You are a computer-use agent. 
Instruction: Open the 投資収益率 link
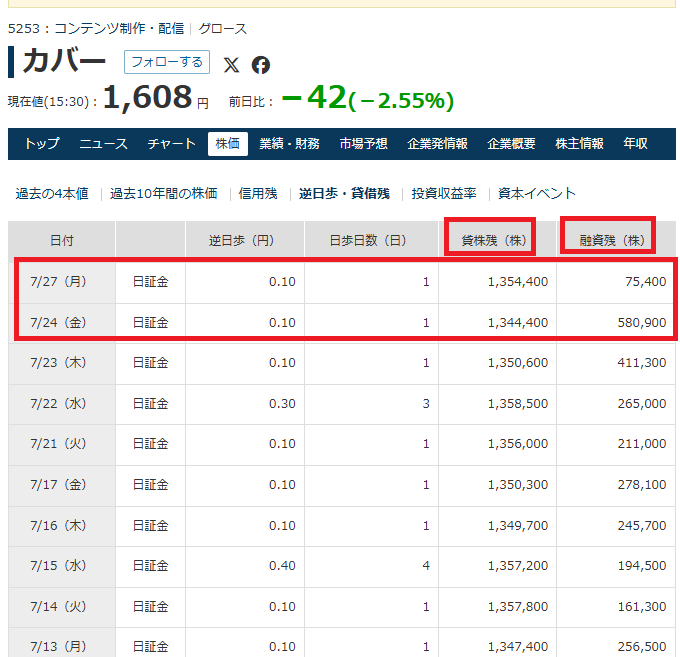point(444,193)
